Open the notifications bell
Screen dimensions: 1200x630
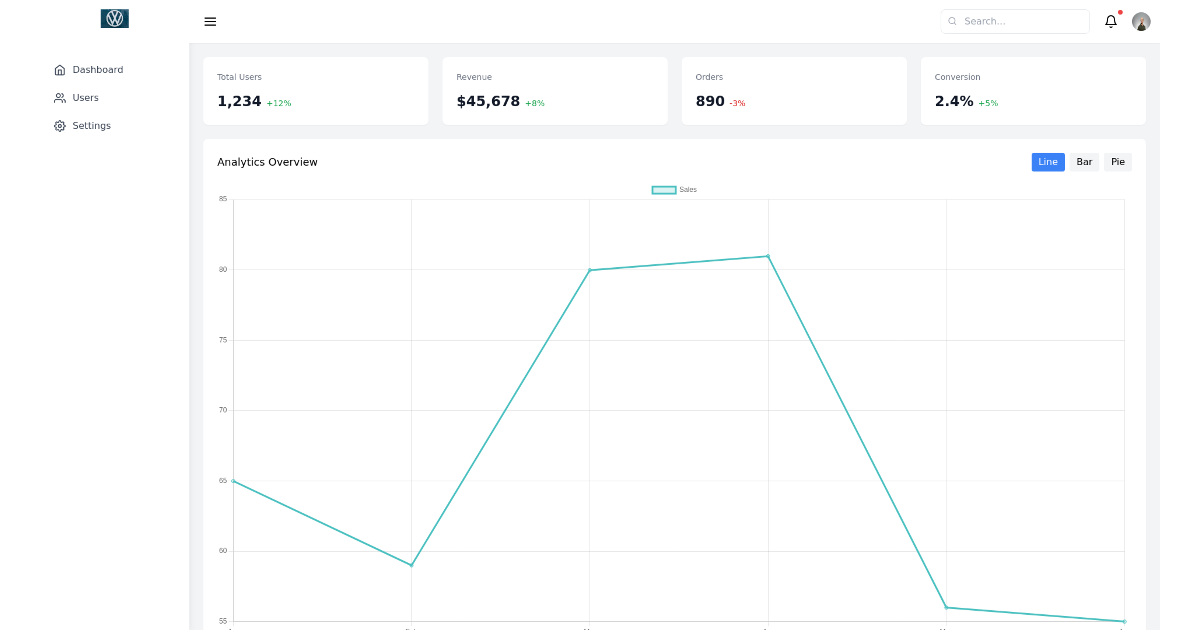click(1111, 21)
